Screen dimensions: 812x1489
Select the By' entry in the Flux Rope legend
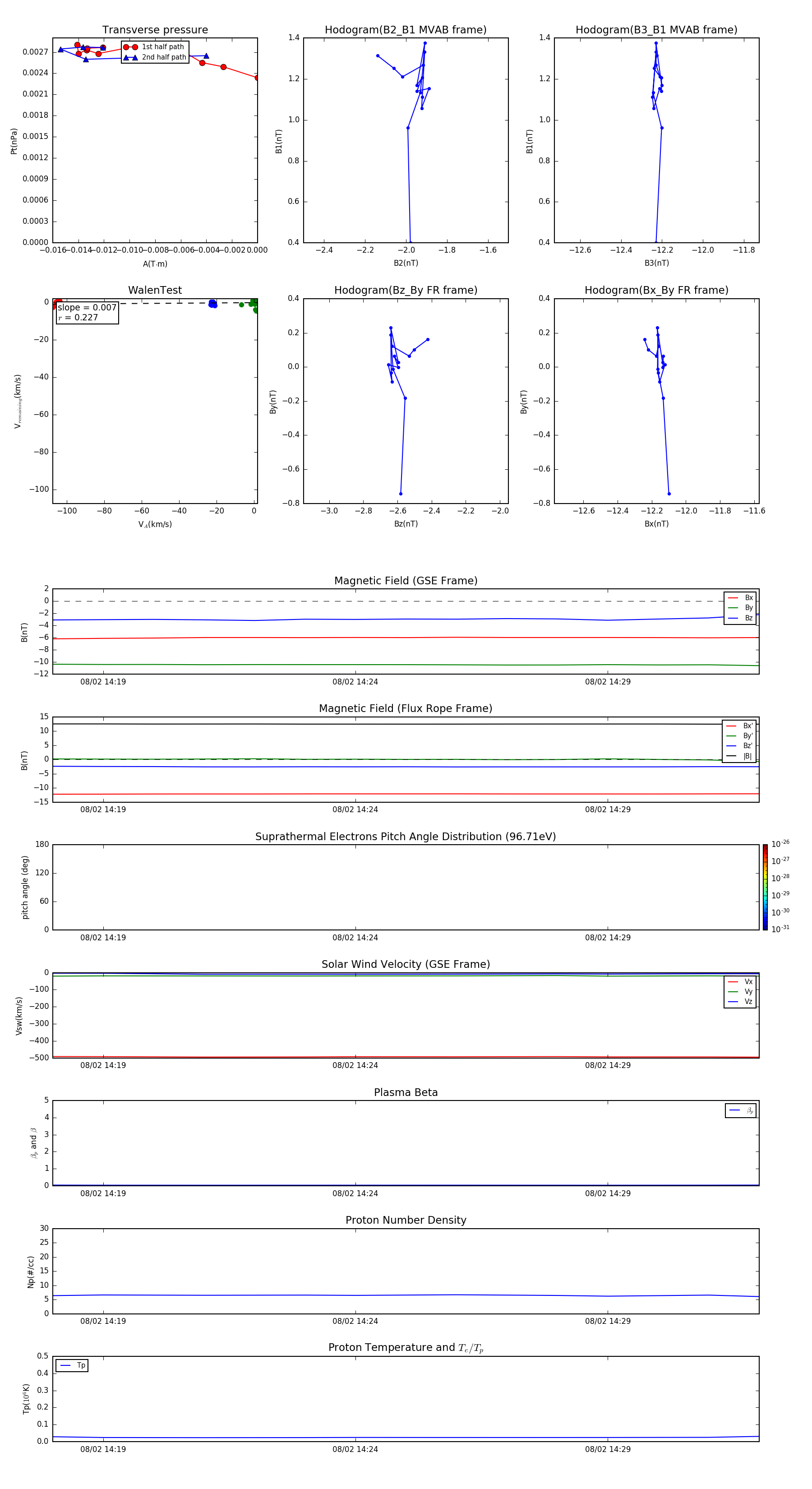(x=739, y=736)
